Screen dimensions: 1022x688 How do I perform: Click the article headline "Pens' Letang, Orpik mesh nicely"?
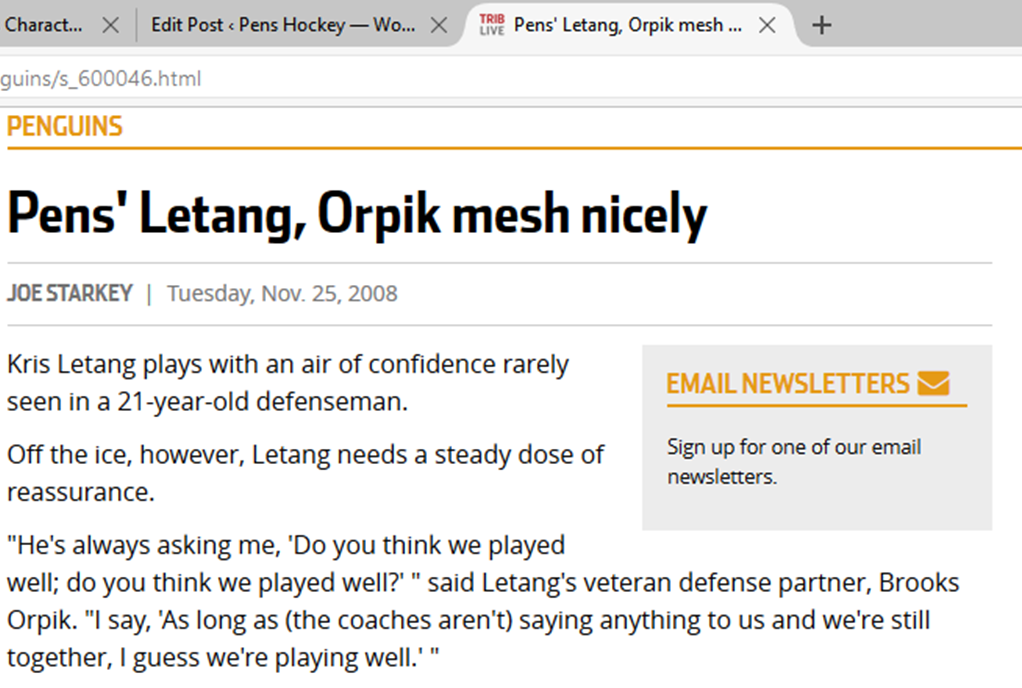click(x=357, y=214)
